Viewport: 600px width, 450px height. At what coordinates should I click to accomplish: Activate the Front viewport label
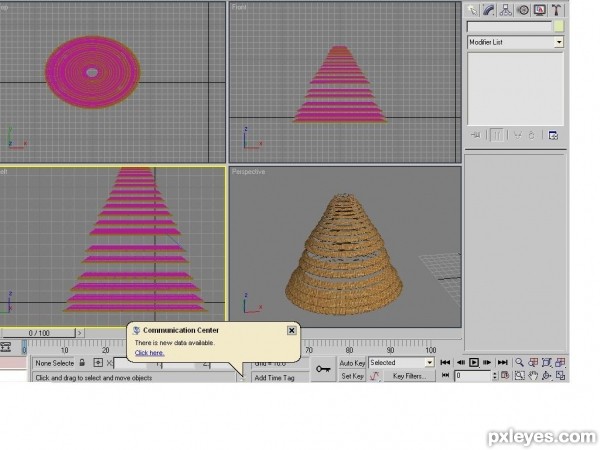(239, 7)
